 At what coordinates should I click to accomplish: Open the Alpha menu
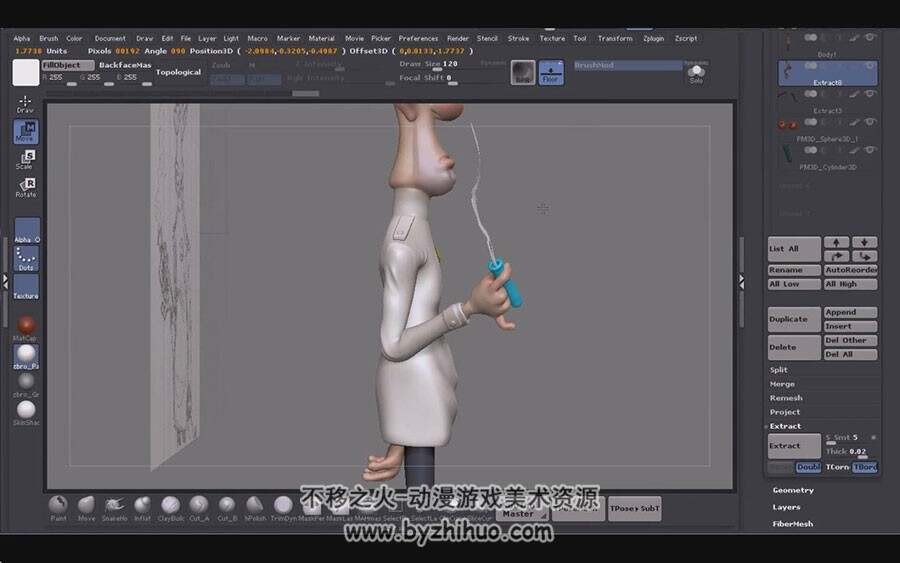coord(22,38)
